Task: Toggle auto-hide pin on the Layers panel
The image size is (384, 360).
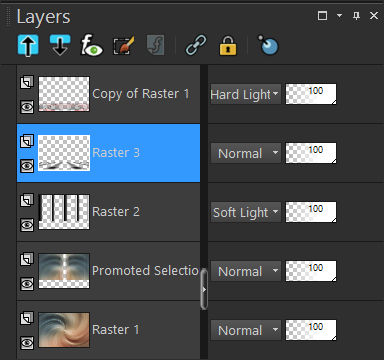Action: (x=356, y=16)
